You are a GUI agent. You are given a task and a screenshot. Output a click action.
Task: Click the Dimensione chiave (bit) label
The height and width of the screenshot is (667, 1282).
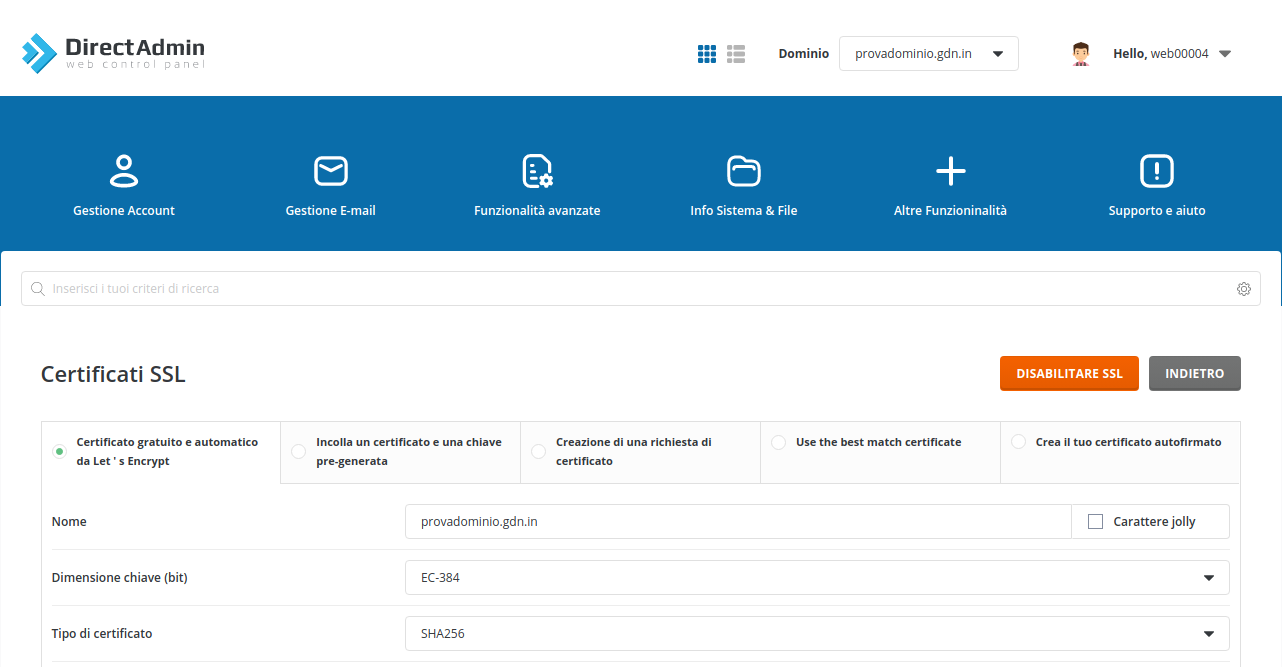tap(120, 578)
